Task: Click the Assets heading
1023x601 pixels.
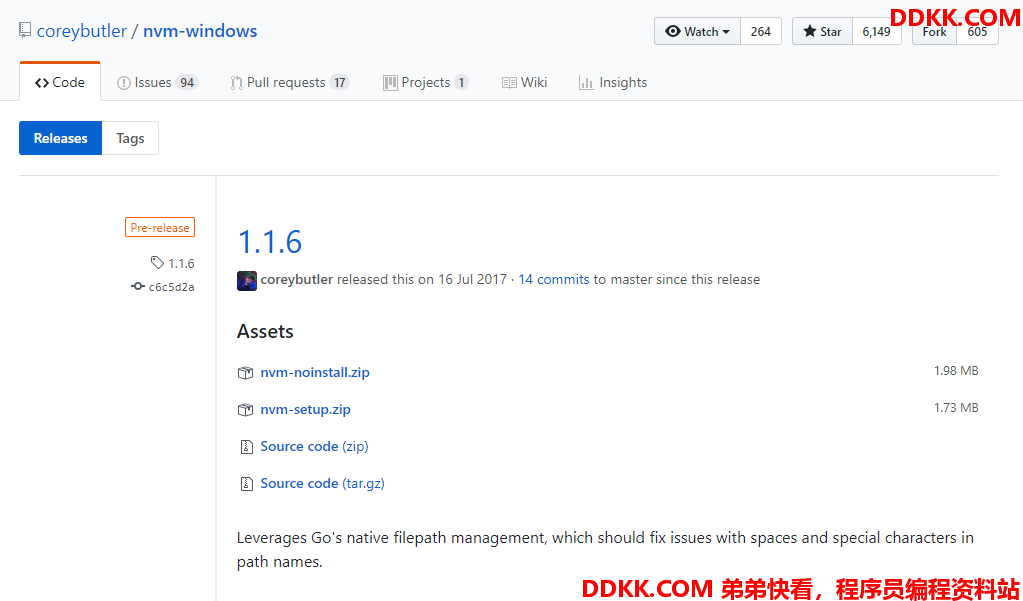Action: [x=265, y=331]
